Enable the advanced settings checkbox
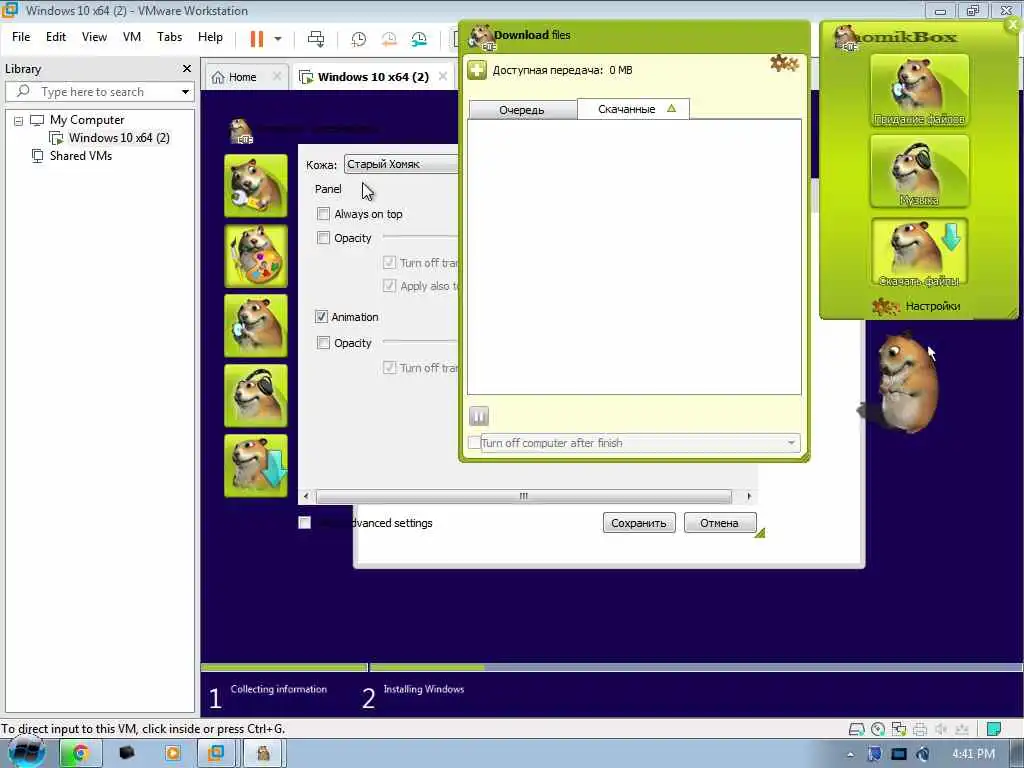 pyautogui.click(x=304, y=522)
